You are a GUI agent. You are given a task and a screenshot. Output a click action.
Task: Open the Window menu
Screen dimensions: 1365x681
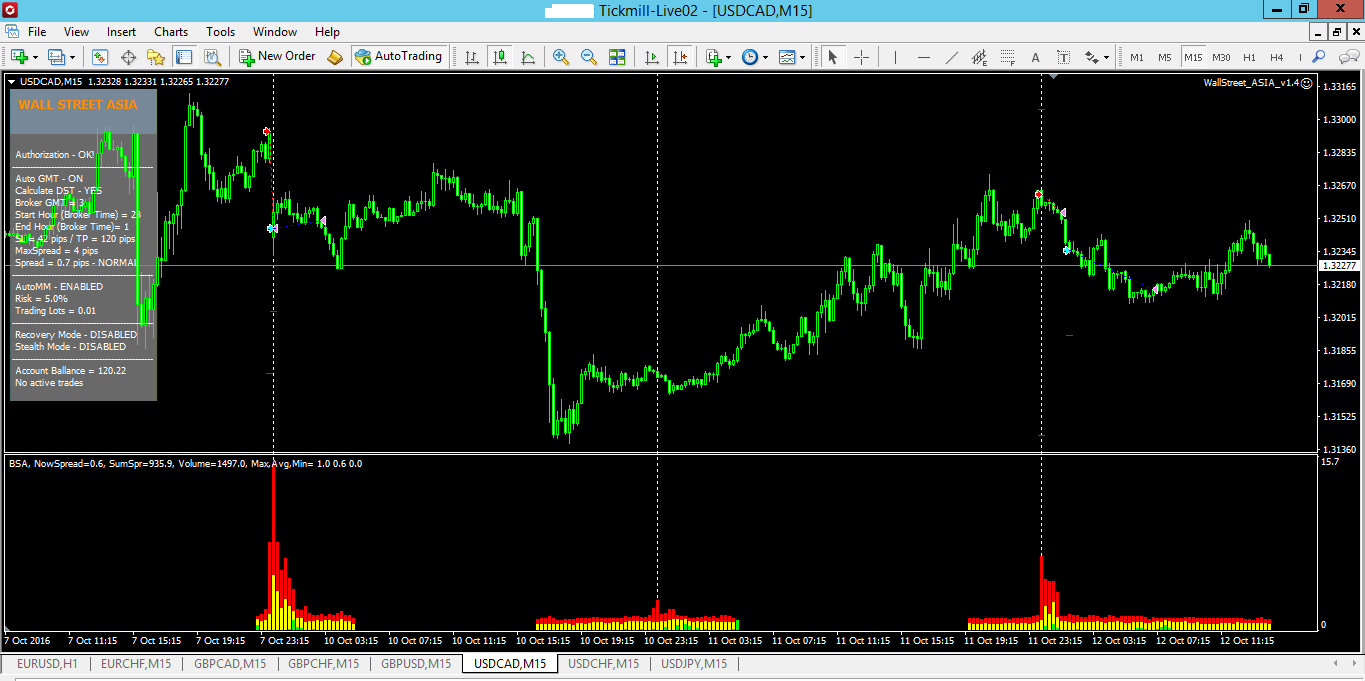point(275,32)
